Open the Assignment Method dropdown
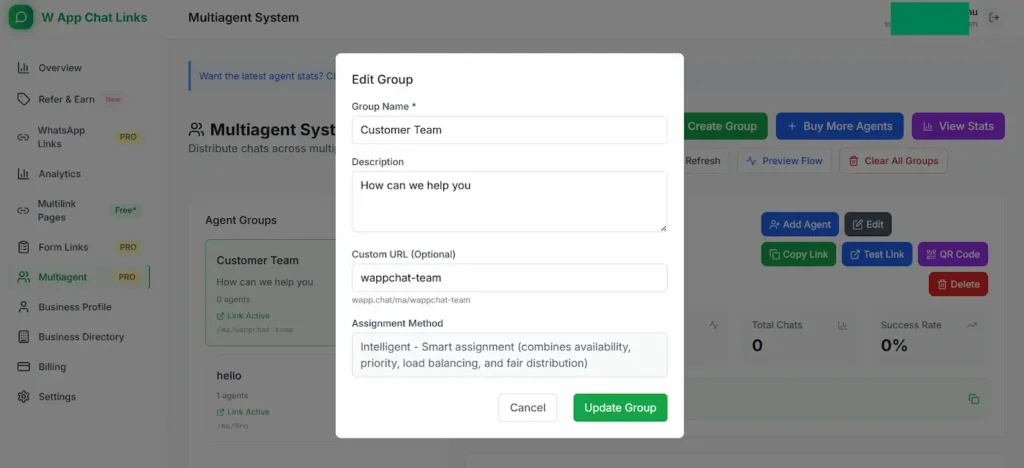The width and height of the screenshot is (1024, 468). tap(509, 355)
